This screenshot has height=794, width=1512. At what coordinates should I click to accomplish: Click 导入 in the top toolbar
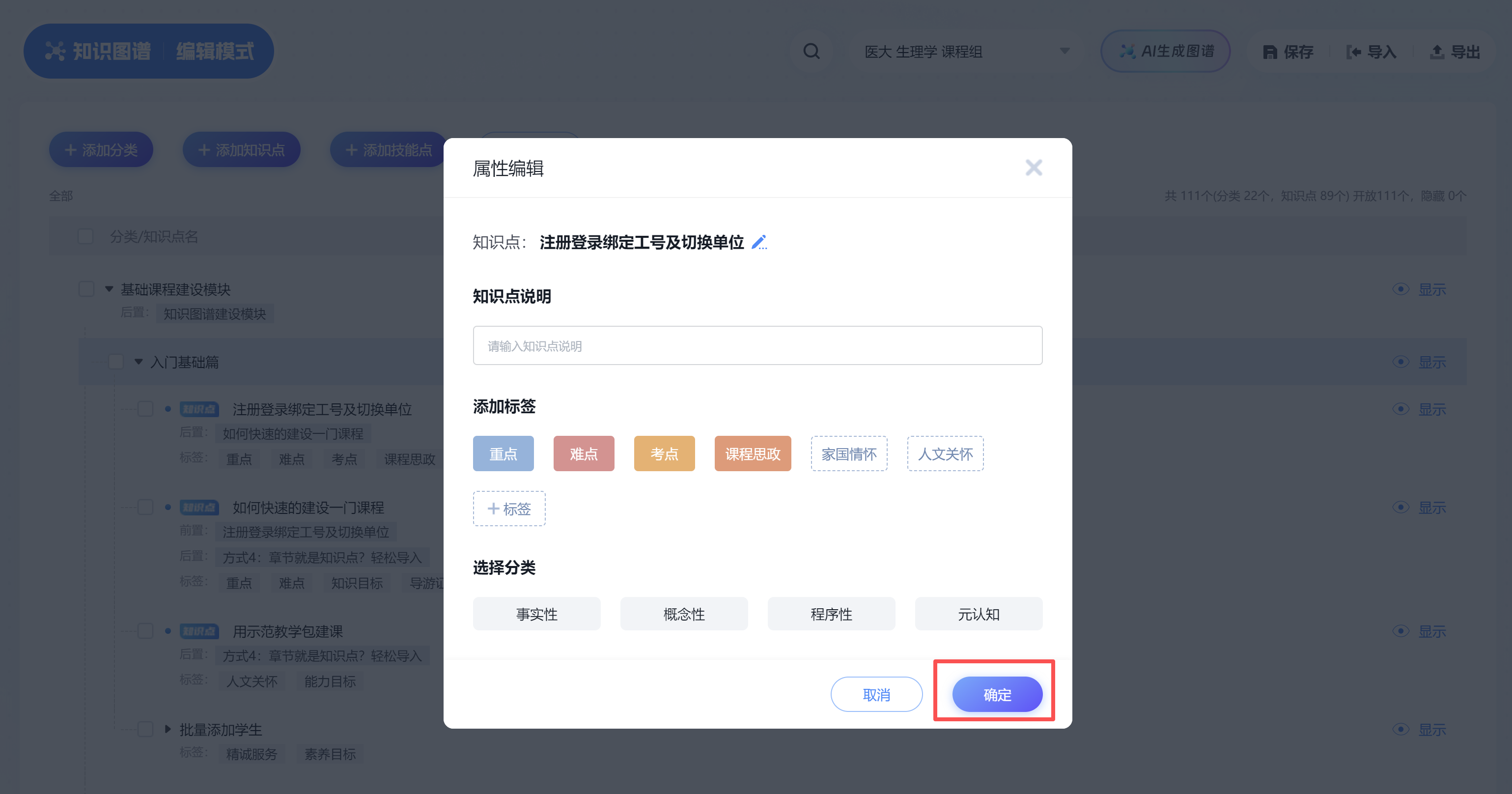1371,52
